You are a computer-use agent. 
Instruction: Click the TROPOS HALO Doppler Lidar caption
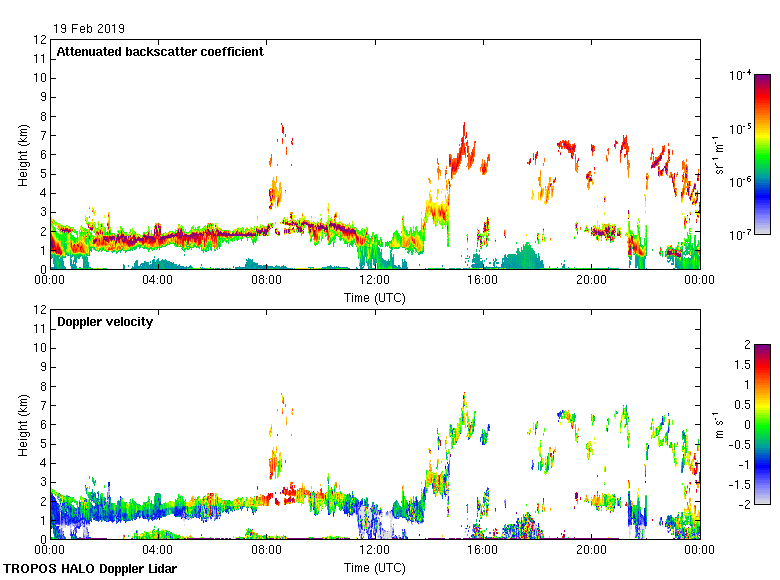point(90,569)
